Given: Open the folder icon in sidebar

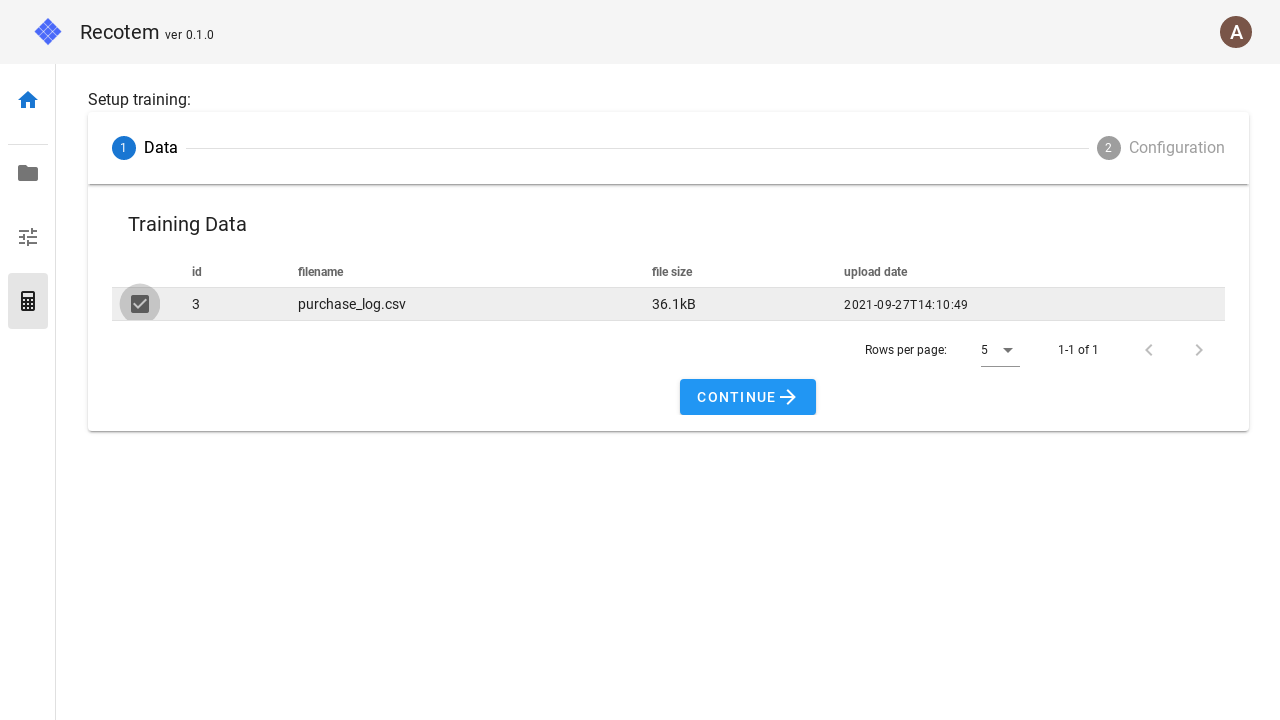Looking at the screenshot, I should click(28, 173).
